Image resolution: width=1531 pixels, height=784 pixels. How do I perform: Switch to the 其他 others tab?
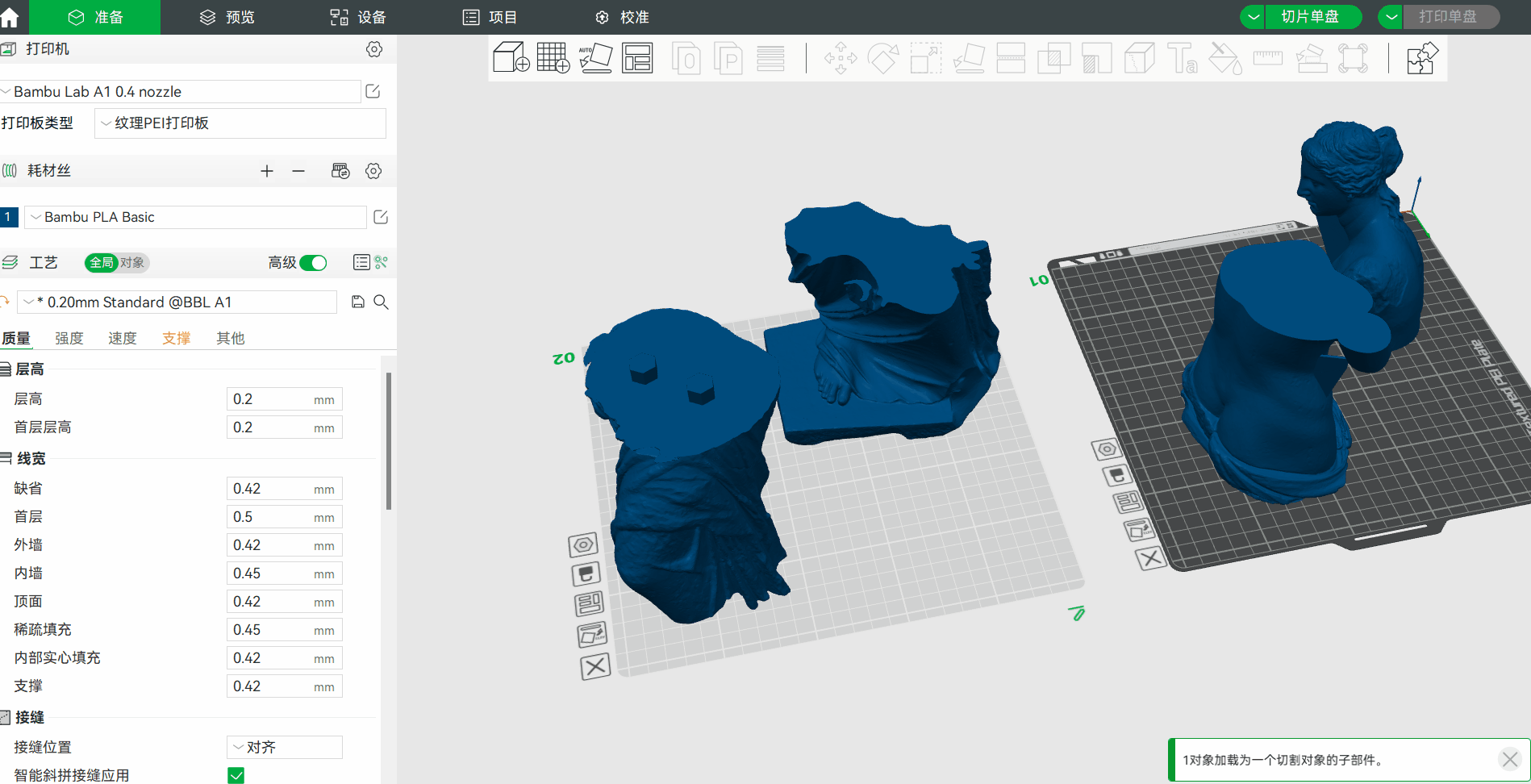pyautogui.click(x=231, y=338)
